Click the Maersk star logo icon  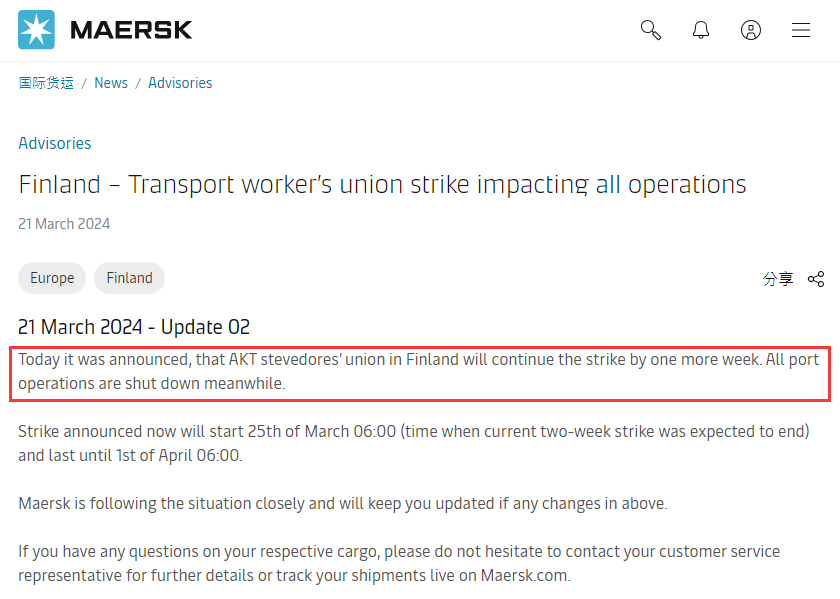36,29
